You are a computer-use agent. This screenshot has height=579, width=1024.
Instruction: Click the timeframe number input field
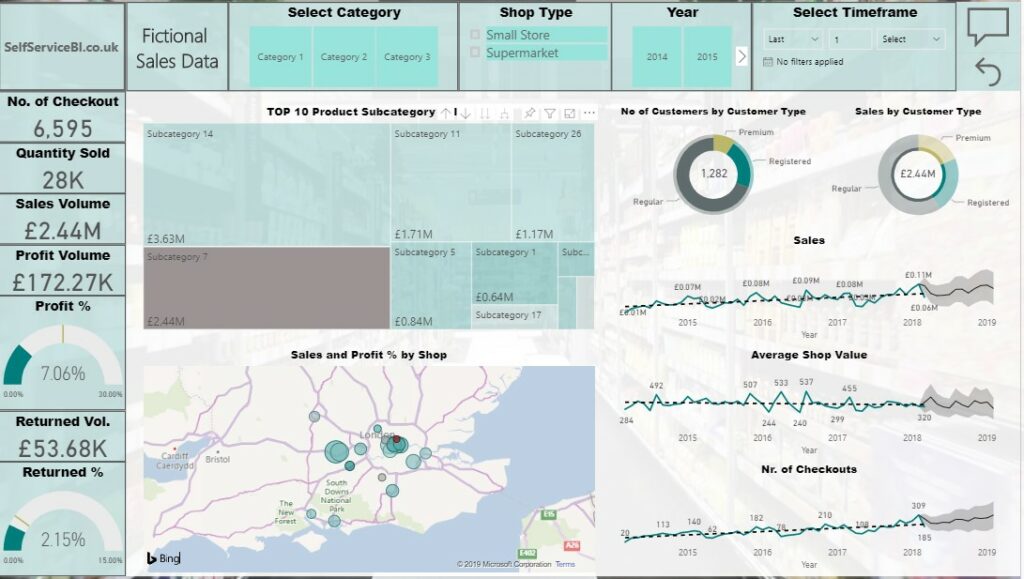[850, 39]
